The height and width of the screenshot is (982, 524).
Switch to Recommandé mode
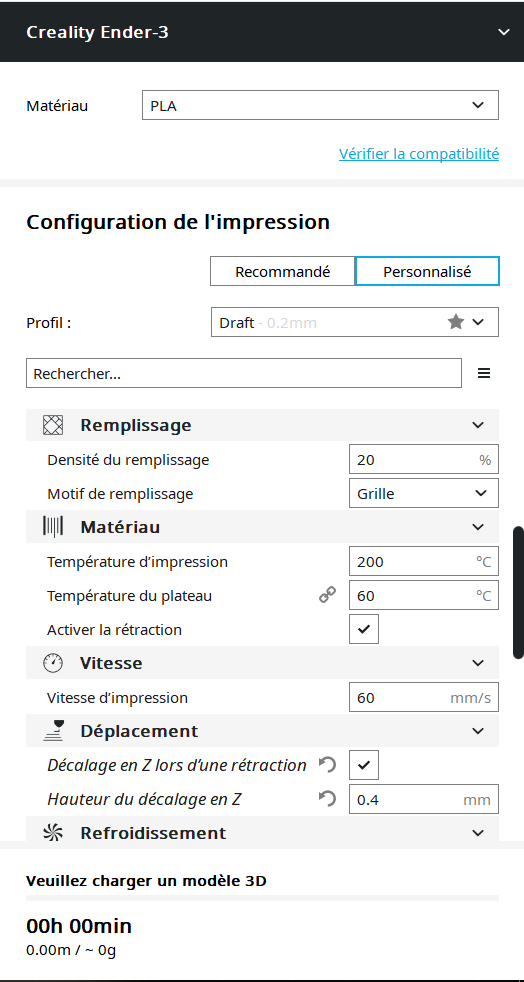coord(282,272)
